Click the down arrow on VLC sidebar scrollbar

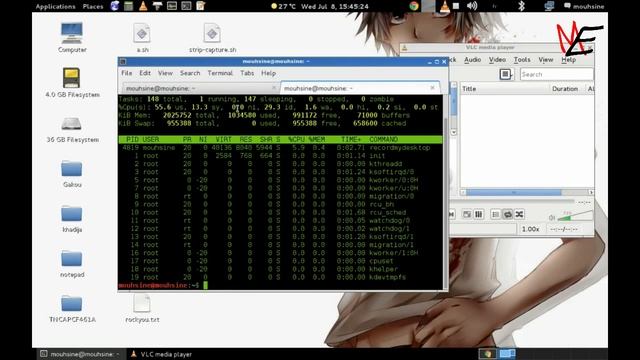[453, 132]
